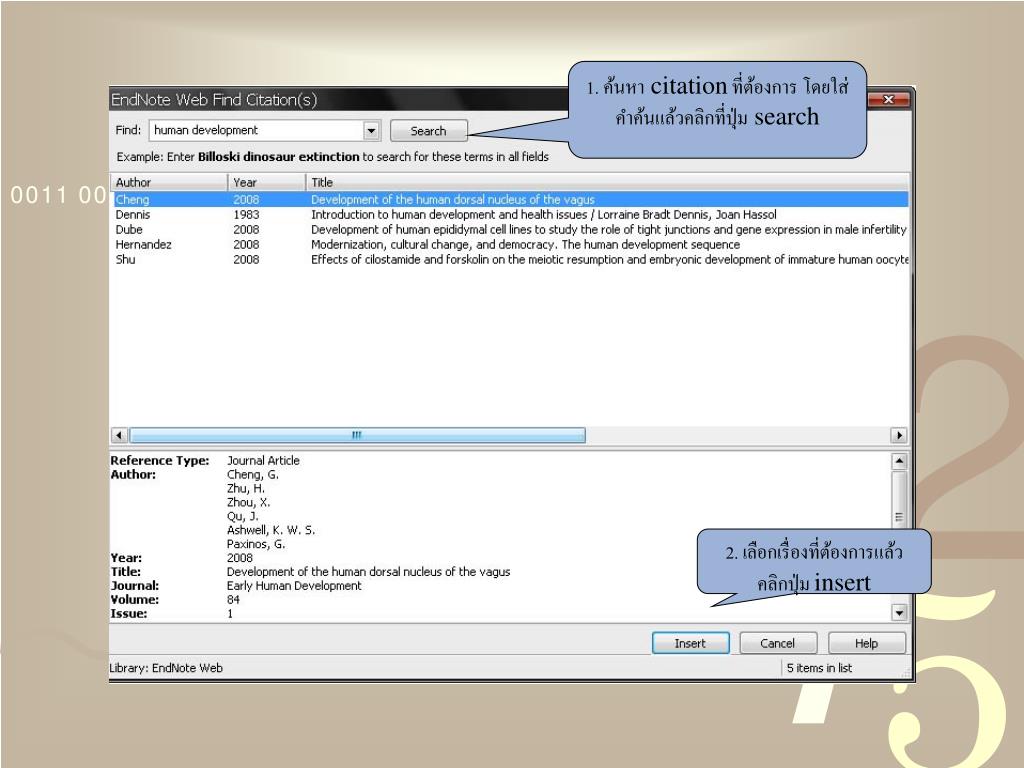
Task: Select the Dube 2008 citation row
Action: pyautogui.click(x=510, y=229)
